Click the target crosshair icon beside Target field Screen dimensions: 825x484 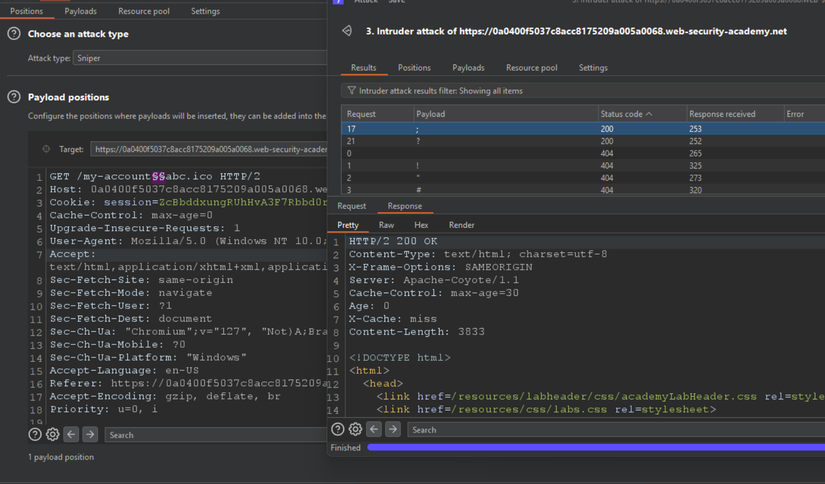pos(46,149)
